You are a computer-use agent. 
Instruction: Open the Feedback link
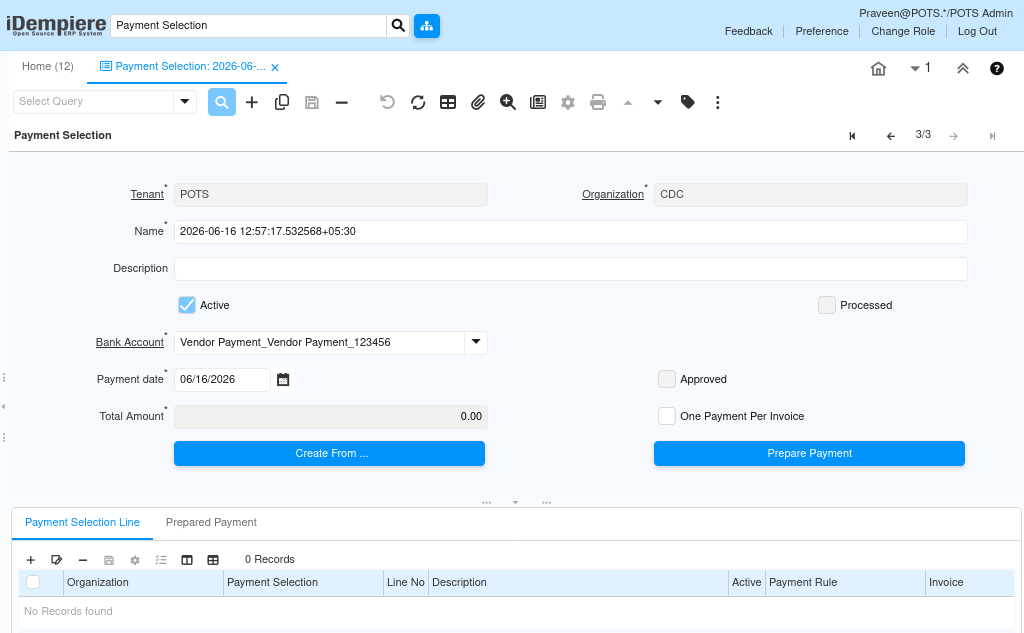(x=748, y=31)
